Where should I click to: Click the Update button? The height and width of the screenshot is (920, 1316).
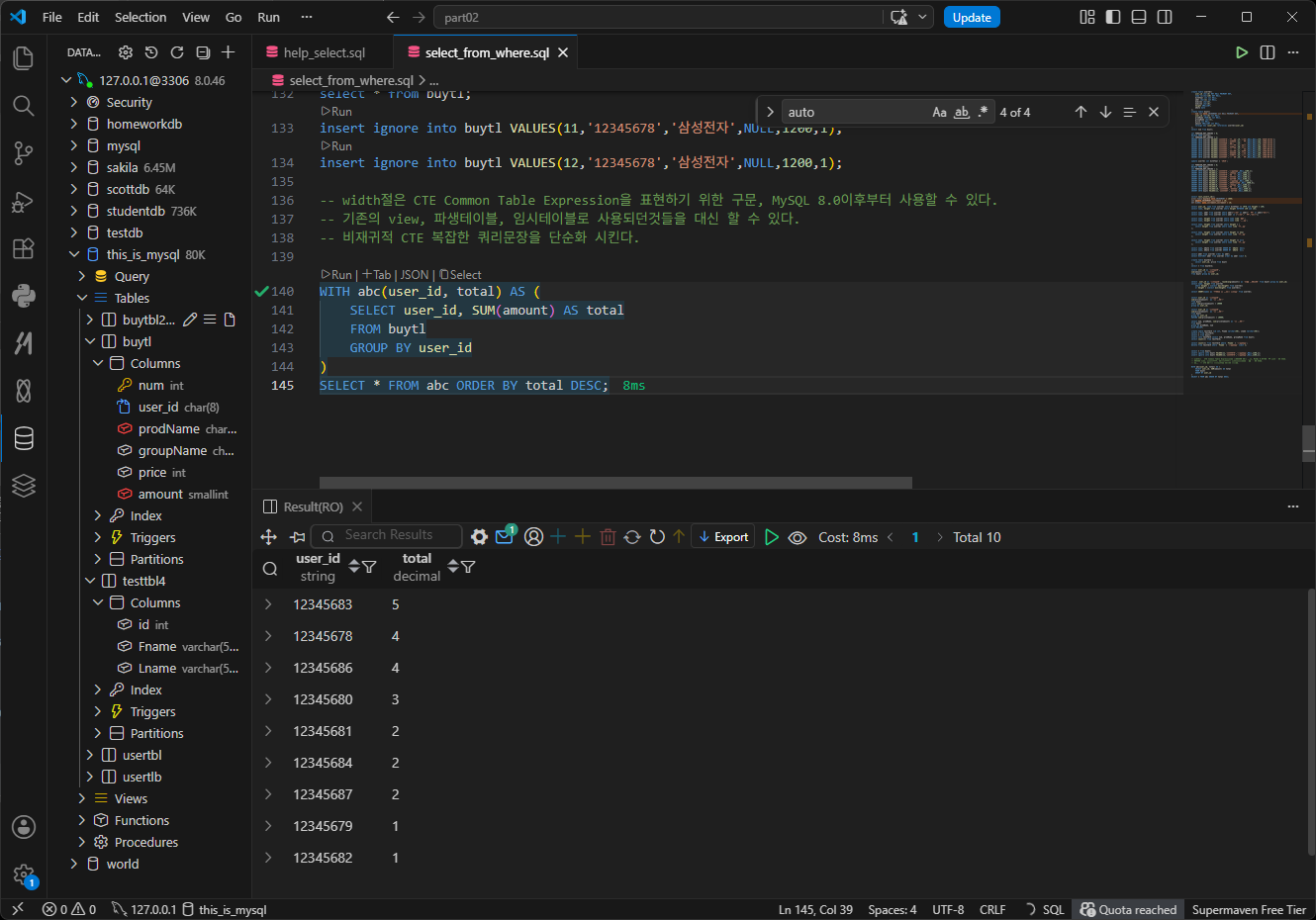972,17
